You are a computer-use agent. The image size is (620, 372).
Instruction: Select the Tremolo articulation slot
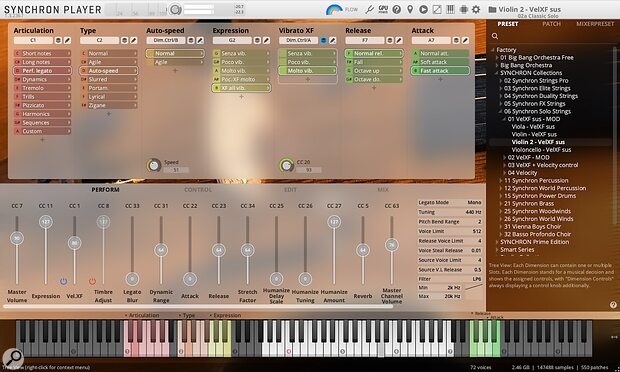click(42, 88)
